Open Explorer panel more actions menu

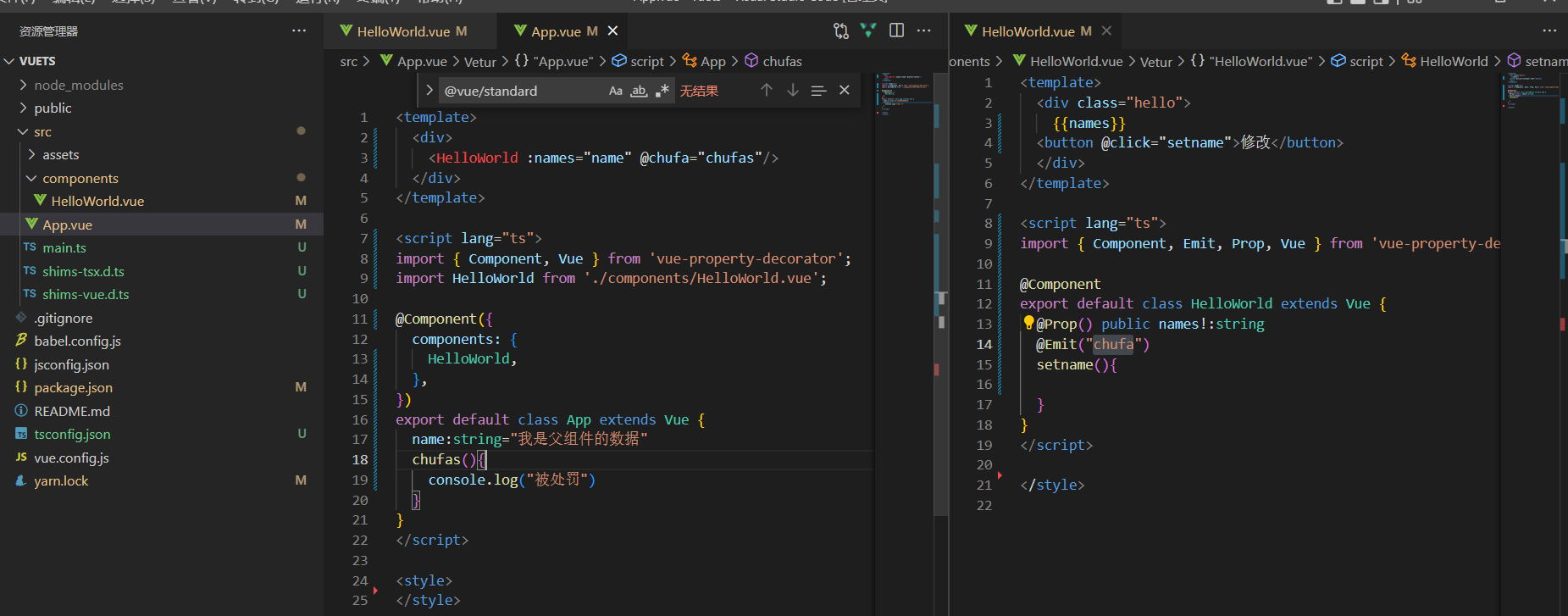[299, 31]
